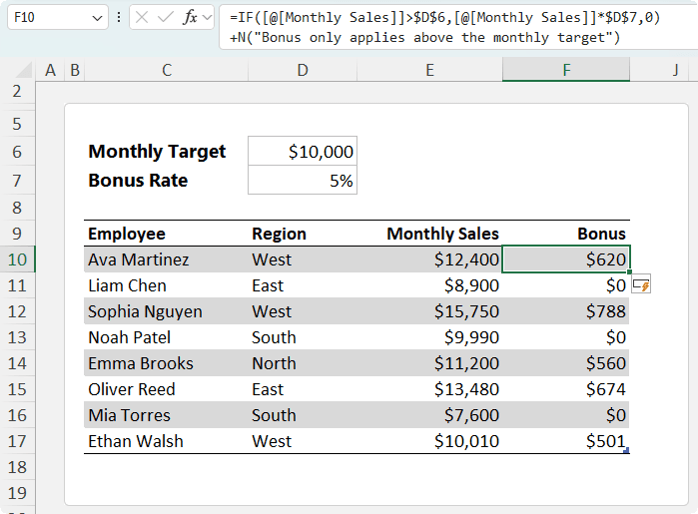
Task: Select the $9,990 sales cell
Action: click(x=430, y=337)
